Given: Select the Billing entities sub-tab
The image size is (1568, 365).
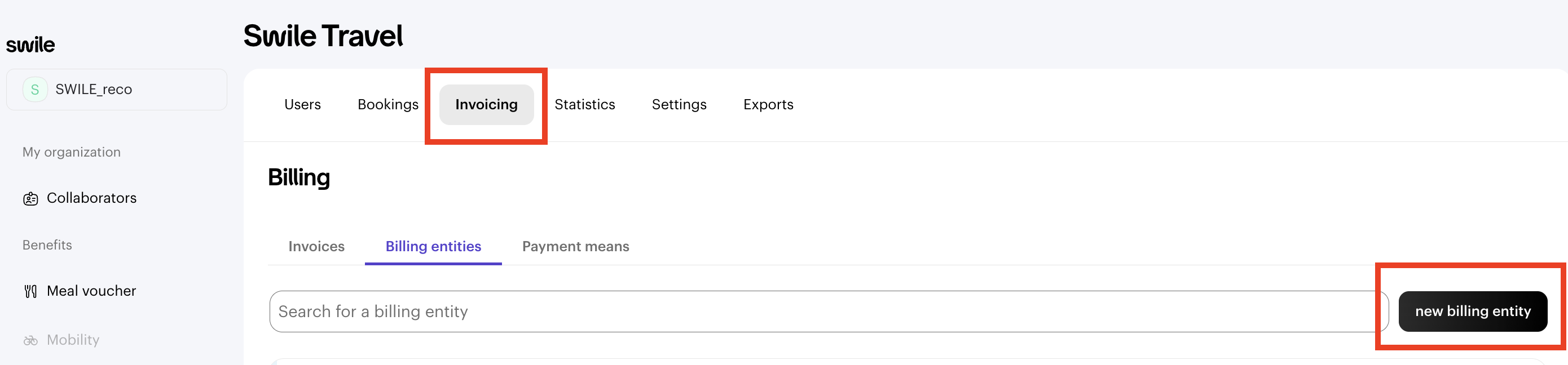Looking at the screenshot, I should (x=433, y=246).
